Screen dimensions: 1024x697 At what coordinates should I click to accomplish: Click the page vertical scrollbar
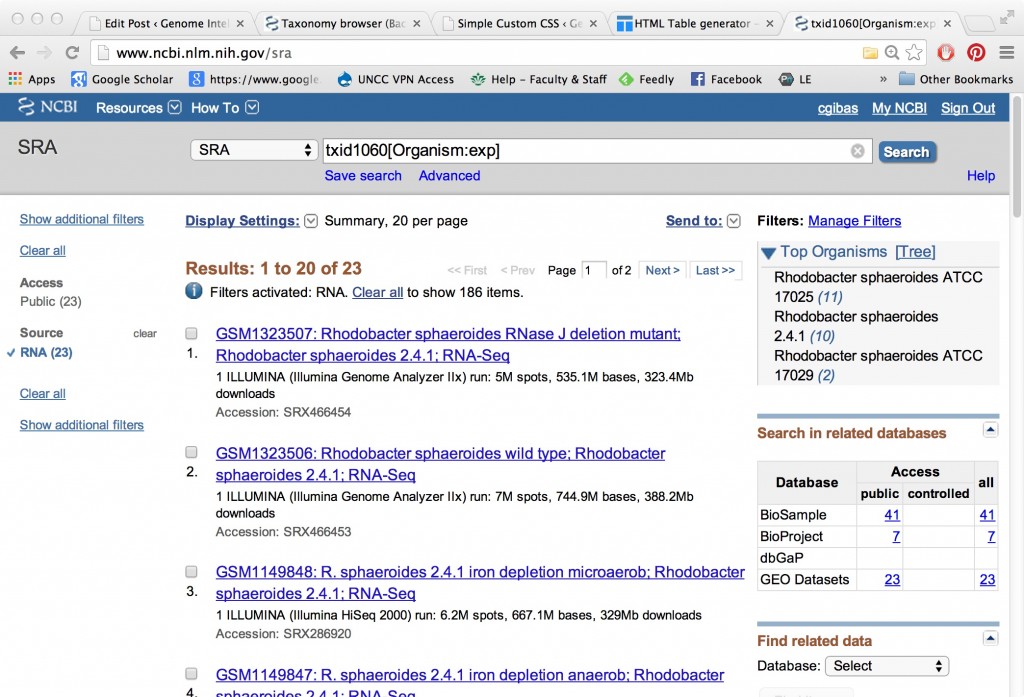tap(1016, 400)
